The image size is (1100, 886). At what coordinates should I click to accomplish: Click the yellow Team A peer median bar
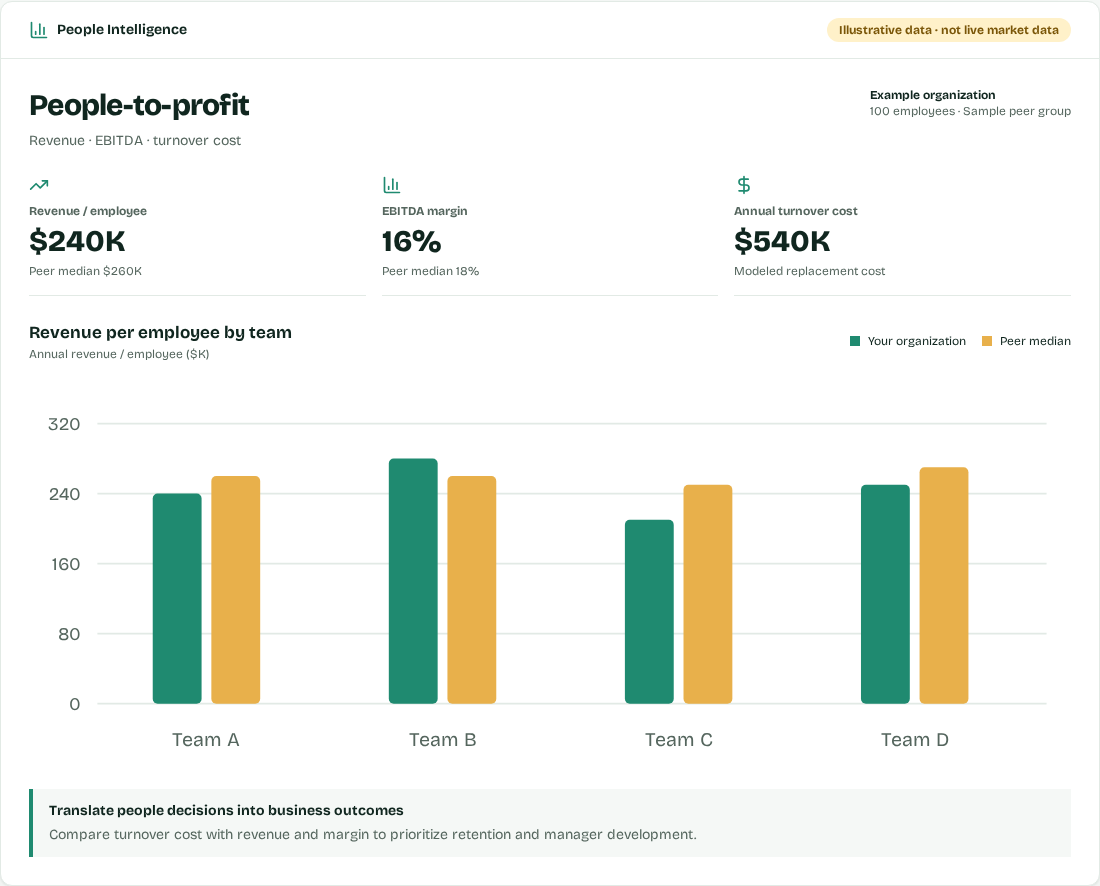[x=236, y=590]
